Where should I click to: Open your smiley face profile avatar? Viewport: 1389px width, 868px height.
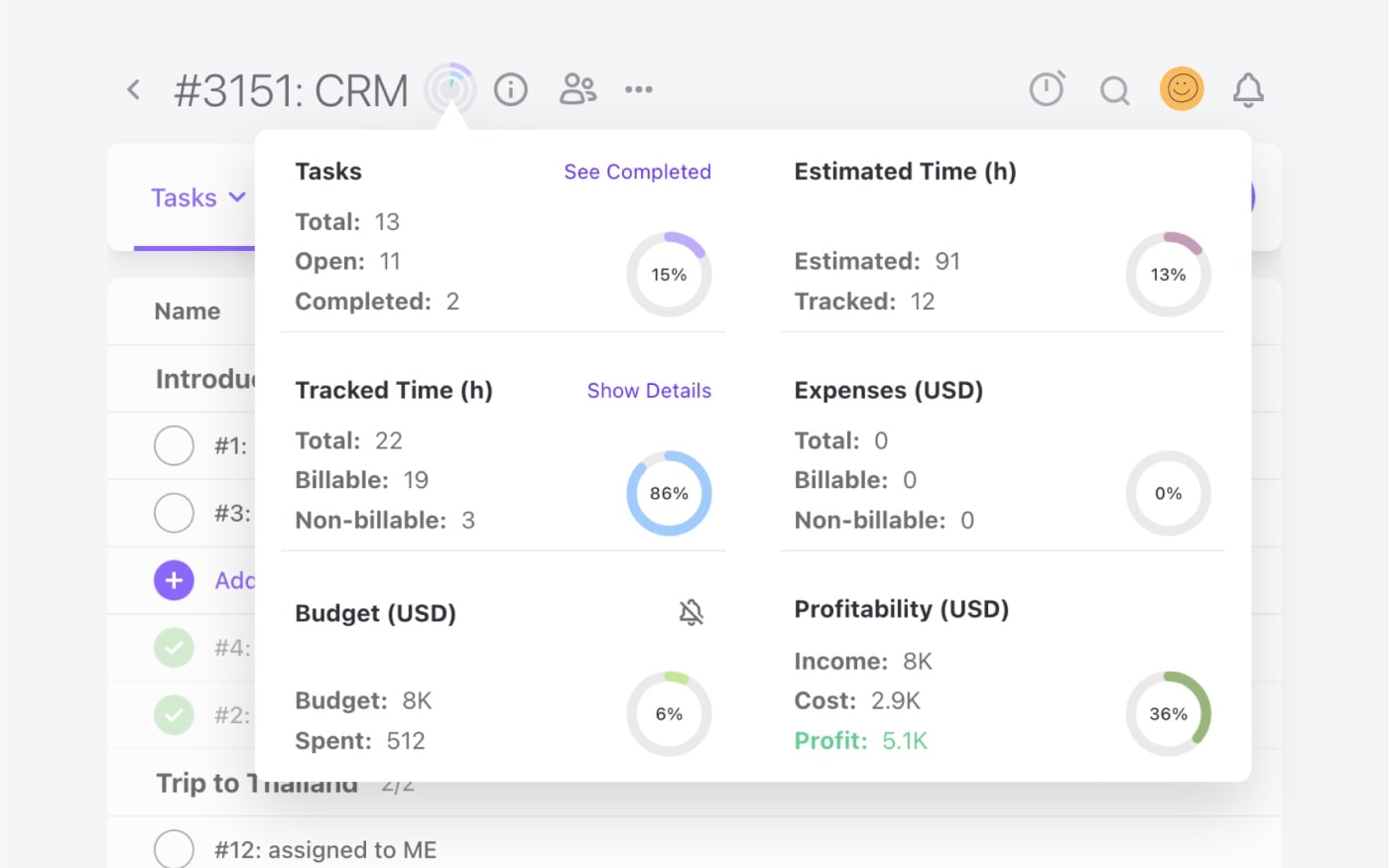tap(1181, 88)
